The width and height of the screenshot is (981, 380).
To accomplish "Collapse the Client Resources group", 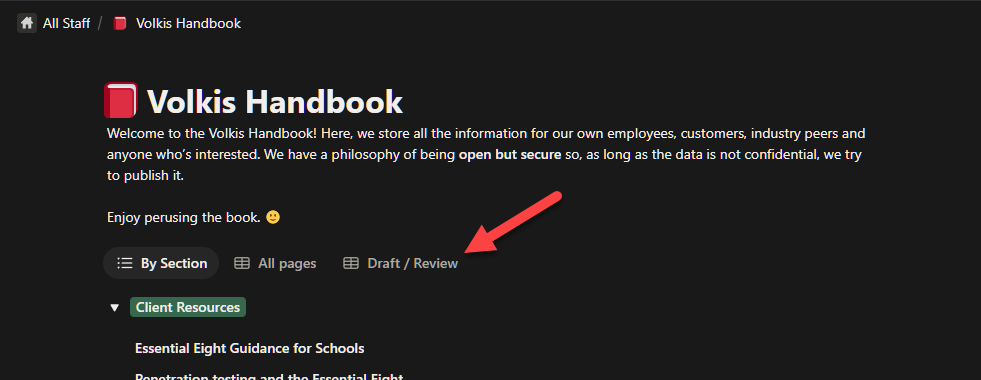I will (x=114, y=308).
